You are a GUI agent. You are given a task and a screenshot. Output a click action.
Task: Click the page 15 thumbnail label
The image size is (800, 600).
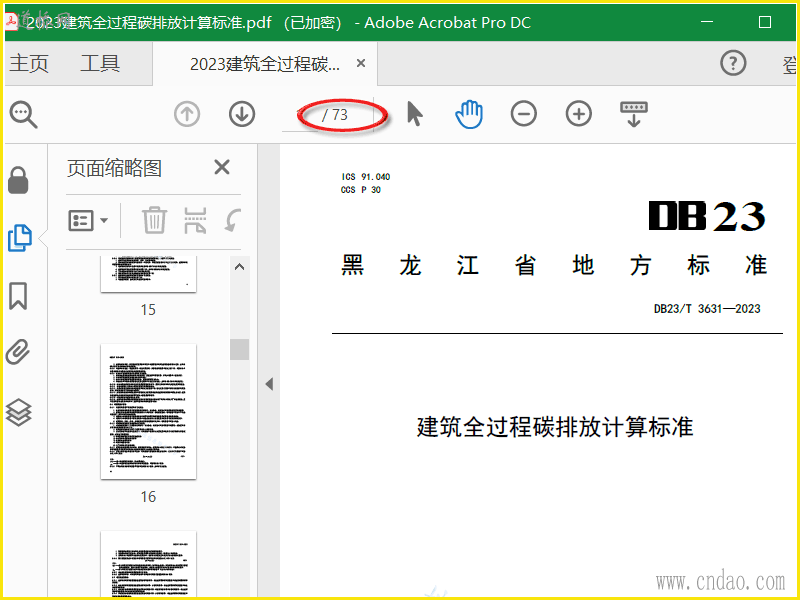(148, 310)
